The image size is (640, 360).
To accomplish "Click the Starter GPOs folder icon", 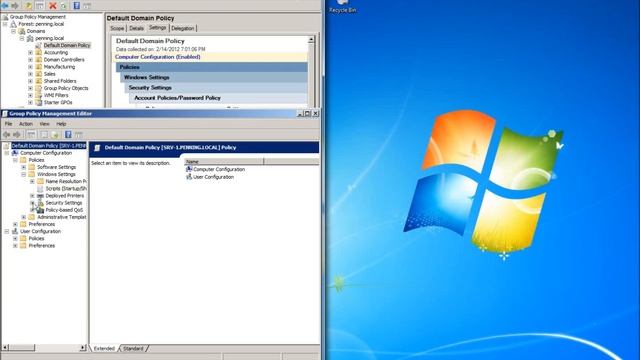I will pyautogui.click(x=39, y=102).
